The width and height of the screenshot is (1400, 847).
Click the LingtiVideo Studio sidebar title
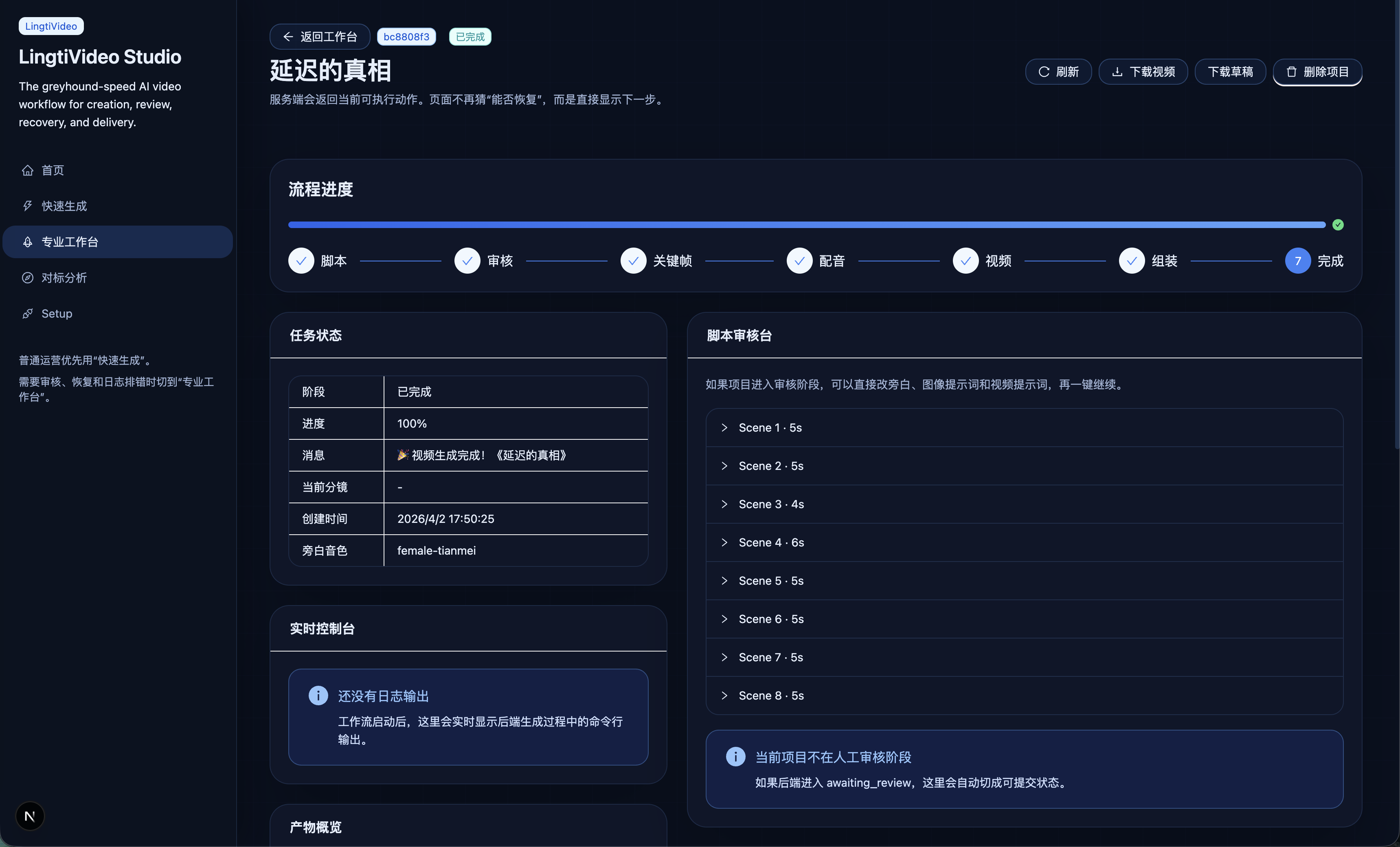point(100,57)
